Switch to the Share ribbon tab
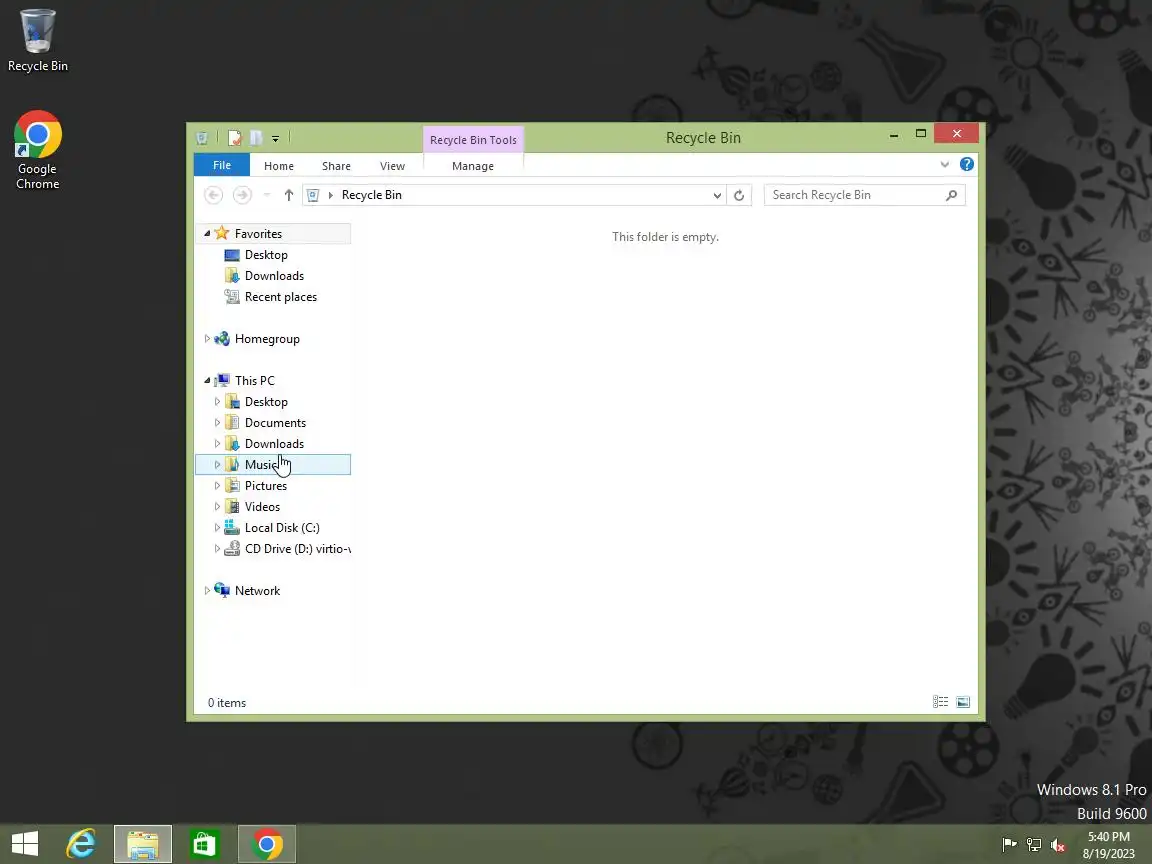This screenshot has width=1152, height=864. point(336,166)
